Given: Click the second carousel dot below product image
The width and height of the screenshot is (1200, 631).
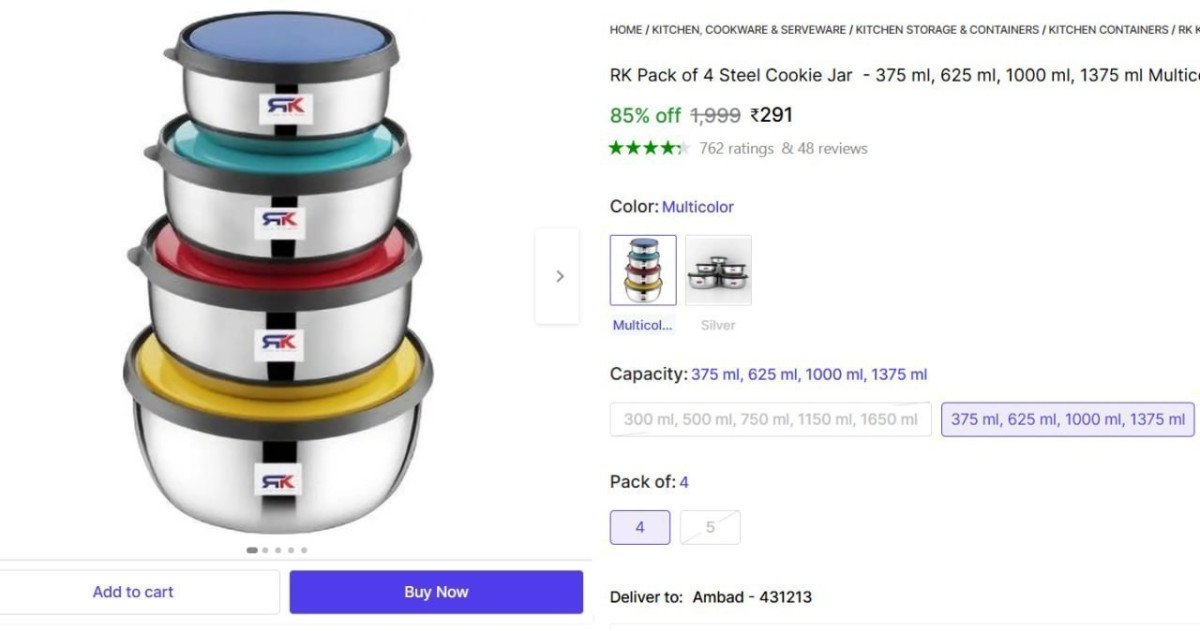Looking at the screenshot, I should 265,549.
